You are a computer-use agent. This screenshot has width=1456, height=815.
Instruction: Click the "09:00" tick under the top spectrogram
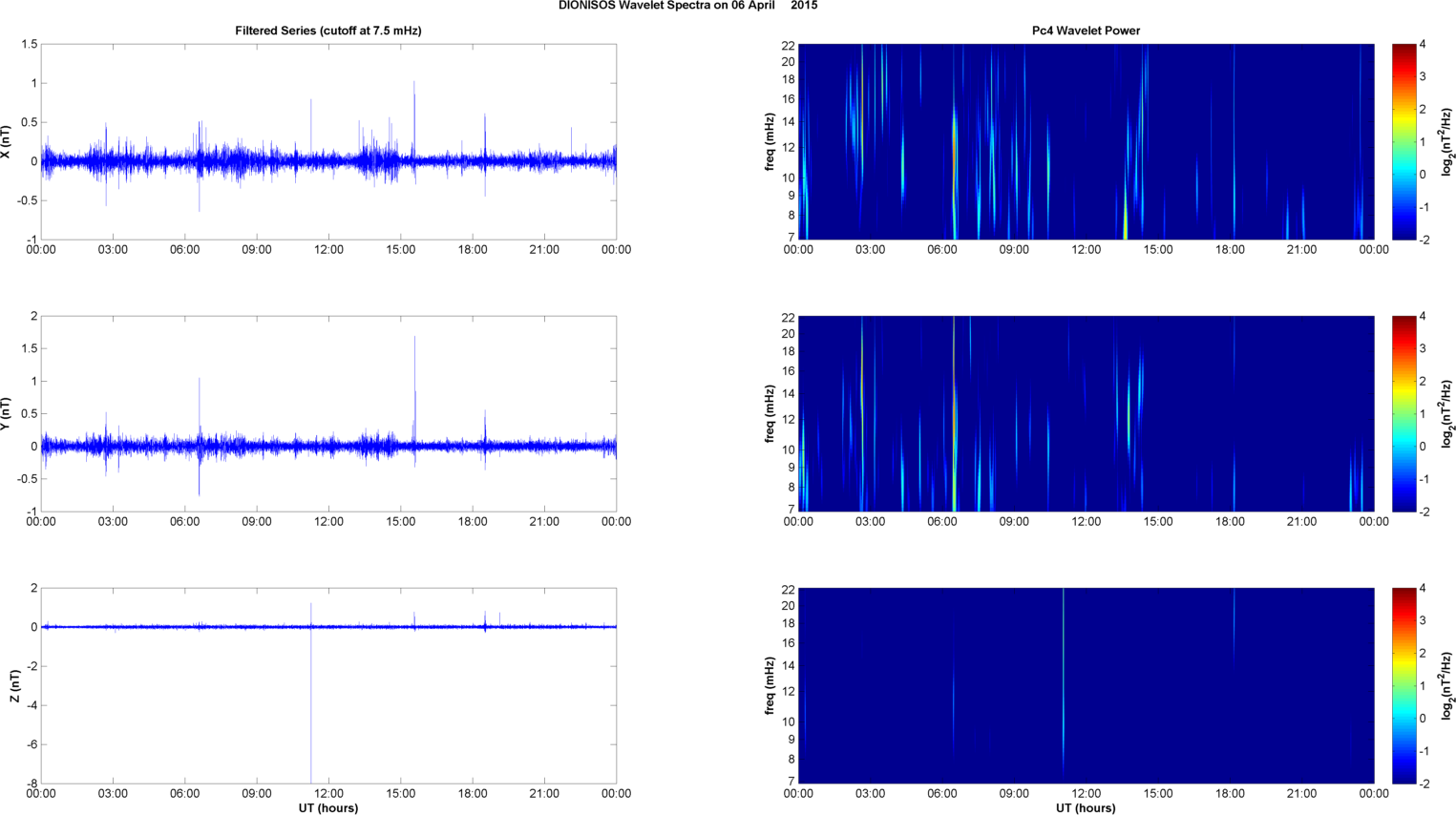[x=1014, y=250]
